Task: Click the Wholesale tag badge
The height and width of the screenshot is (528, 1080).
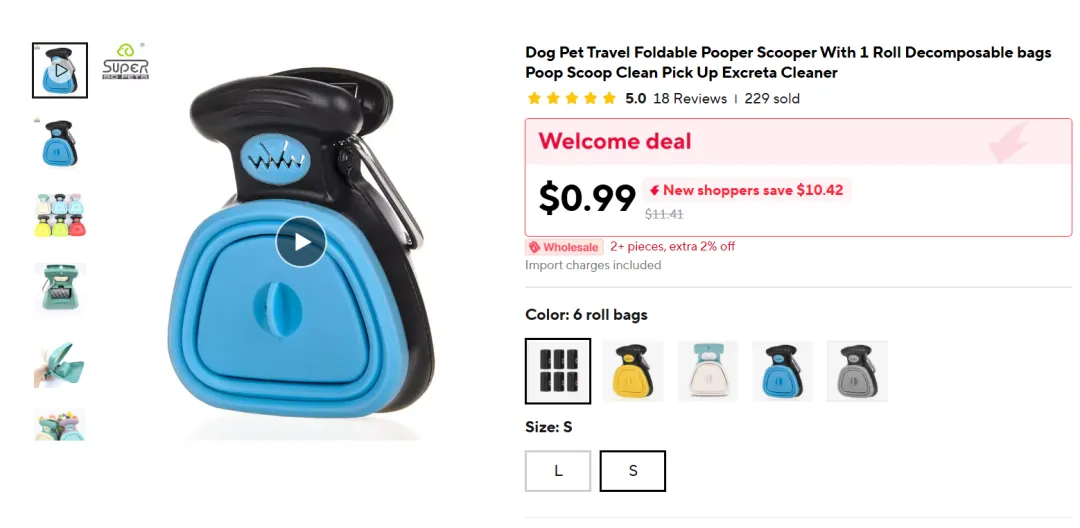Action: point(564,247)
